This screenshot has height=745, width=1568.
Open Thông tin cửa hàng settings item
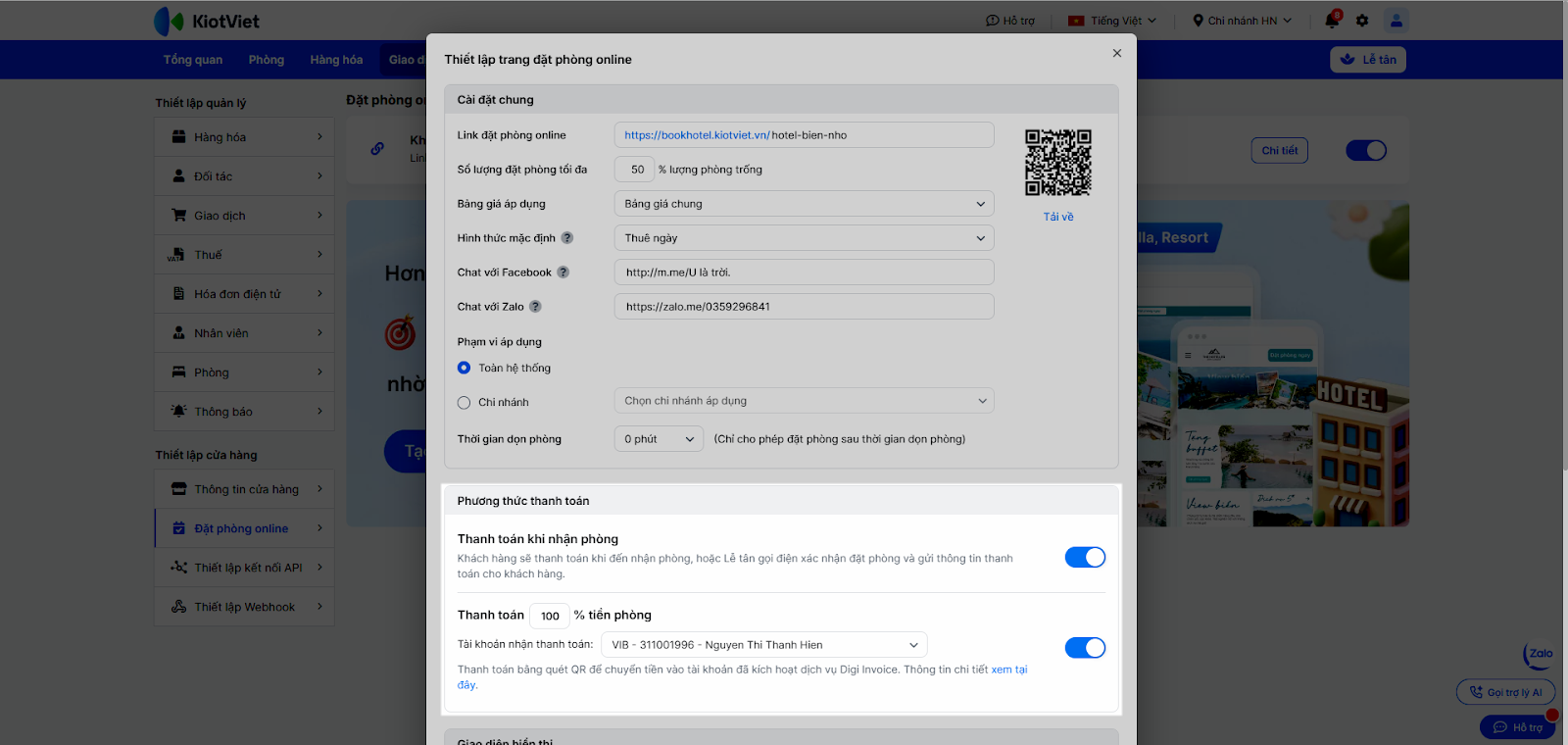point(244,489)
